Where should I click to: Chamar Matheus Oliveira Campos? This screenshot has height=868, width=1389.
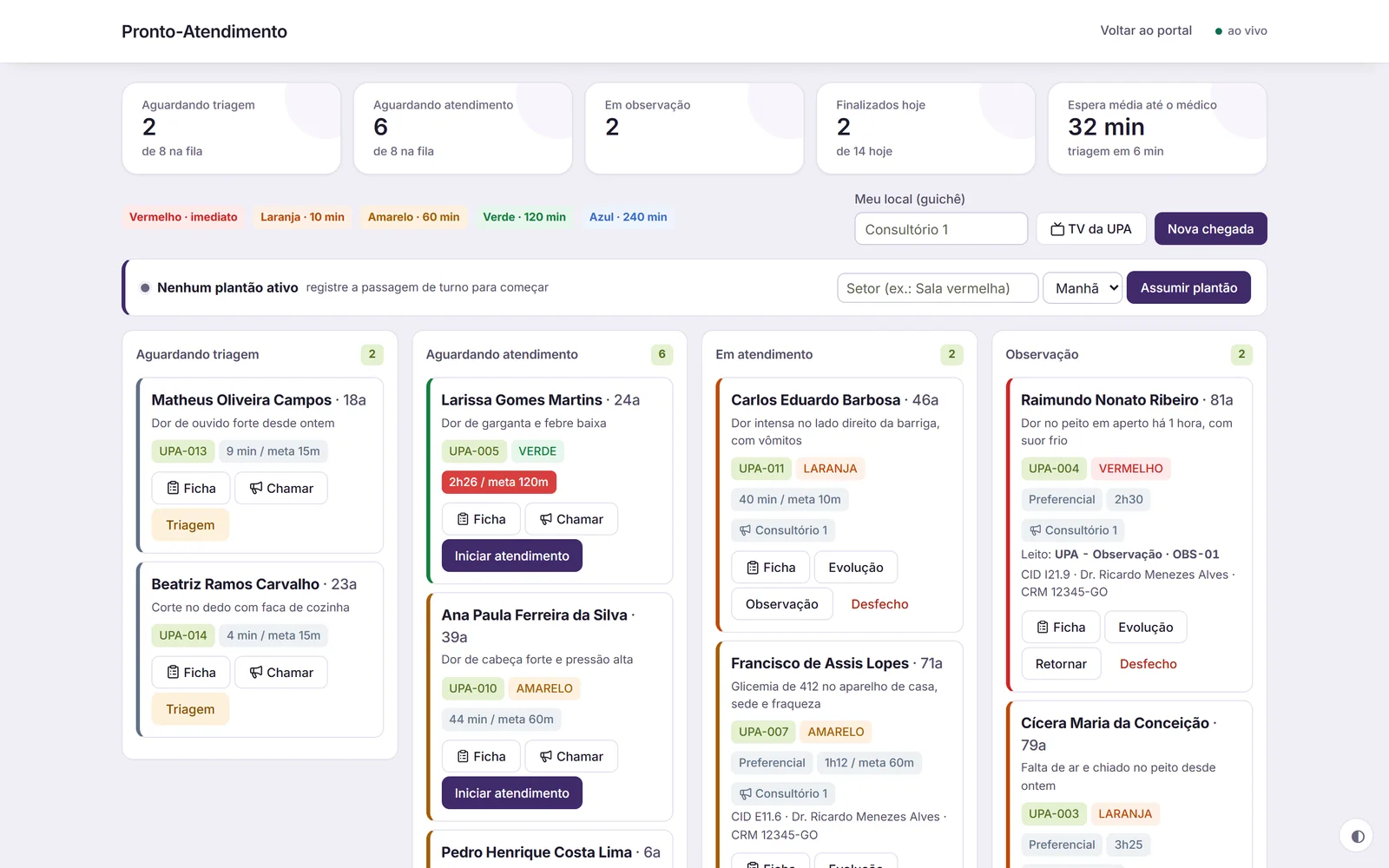[281, 489]
